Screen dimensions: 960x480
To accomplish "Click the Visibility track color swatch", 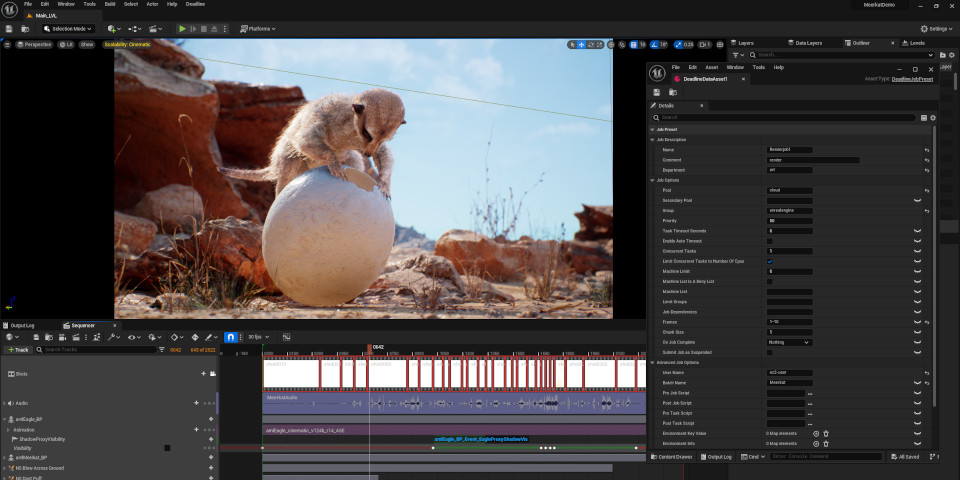I will (x=167, y=448).
